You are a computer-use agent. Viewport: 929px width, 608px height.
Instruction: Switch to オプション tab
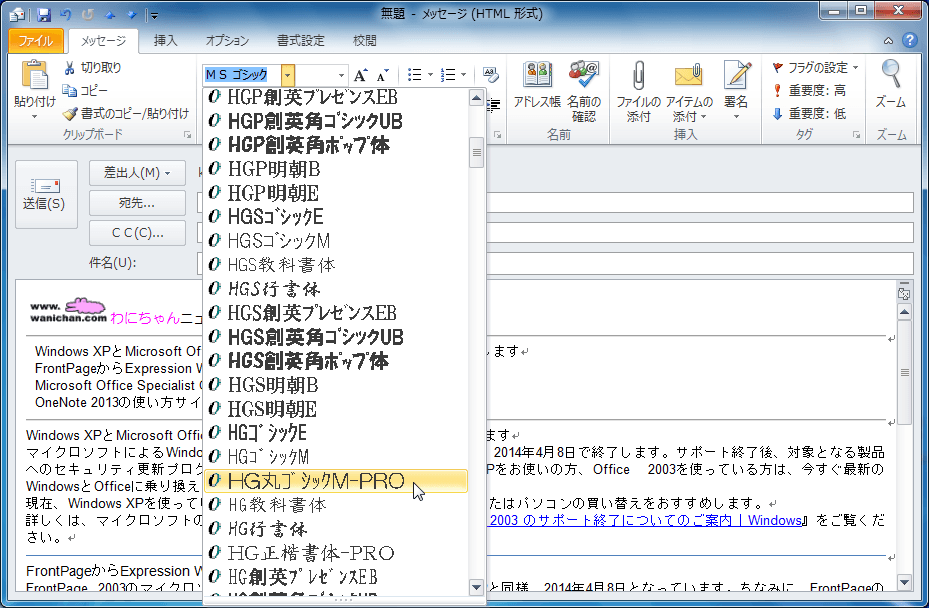coord(228,40)
